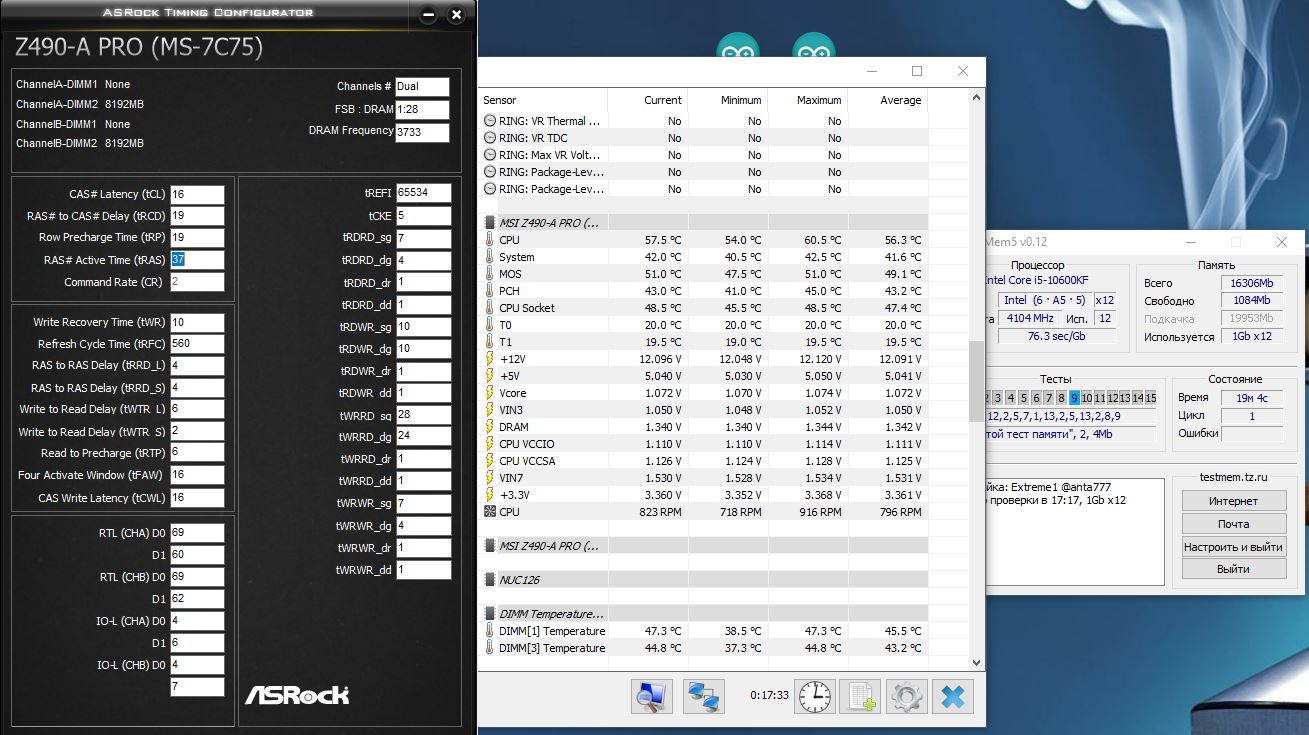Image resolution: width=1309 pixels, height=735 pixels.
Task: Click the tWRRD_sg value field
Action: click(x=423, y=414)
